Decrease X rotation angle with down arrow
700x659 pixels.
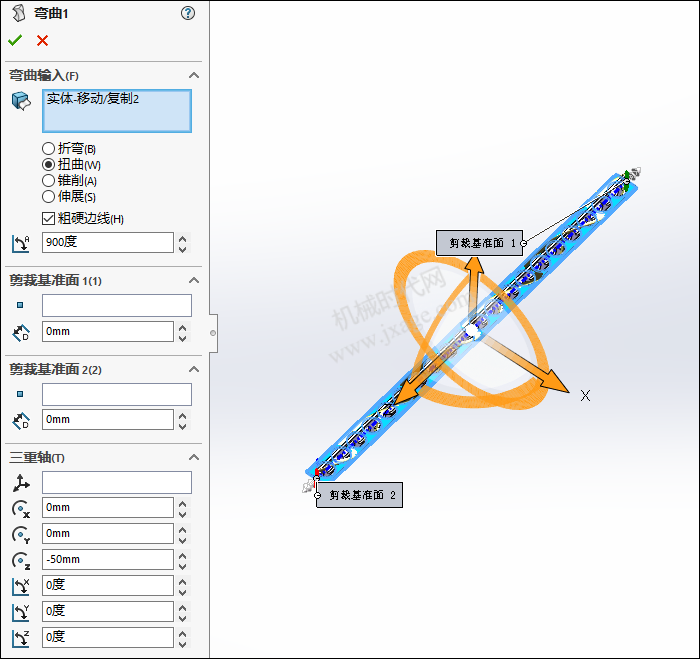point(183,592)
